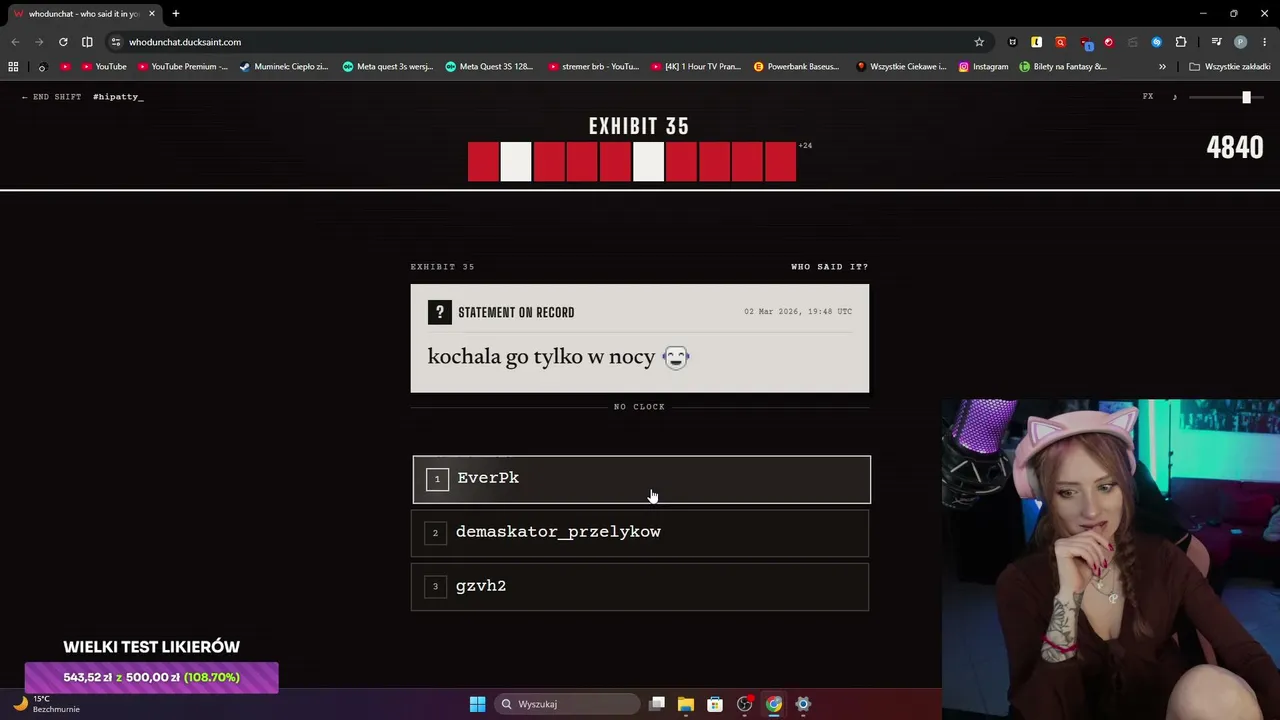
Task: Open the Wszystkie zakładki folder
Action: [1230, 67]
